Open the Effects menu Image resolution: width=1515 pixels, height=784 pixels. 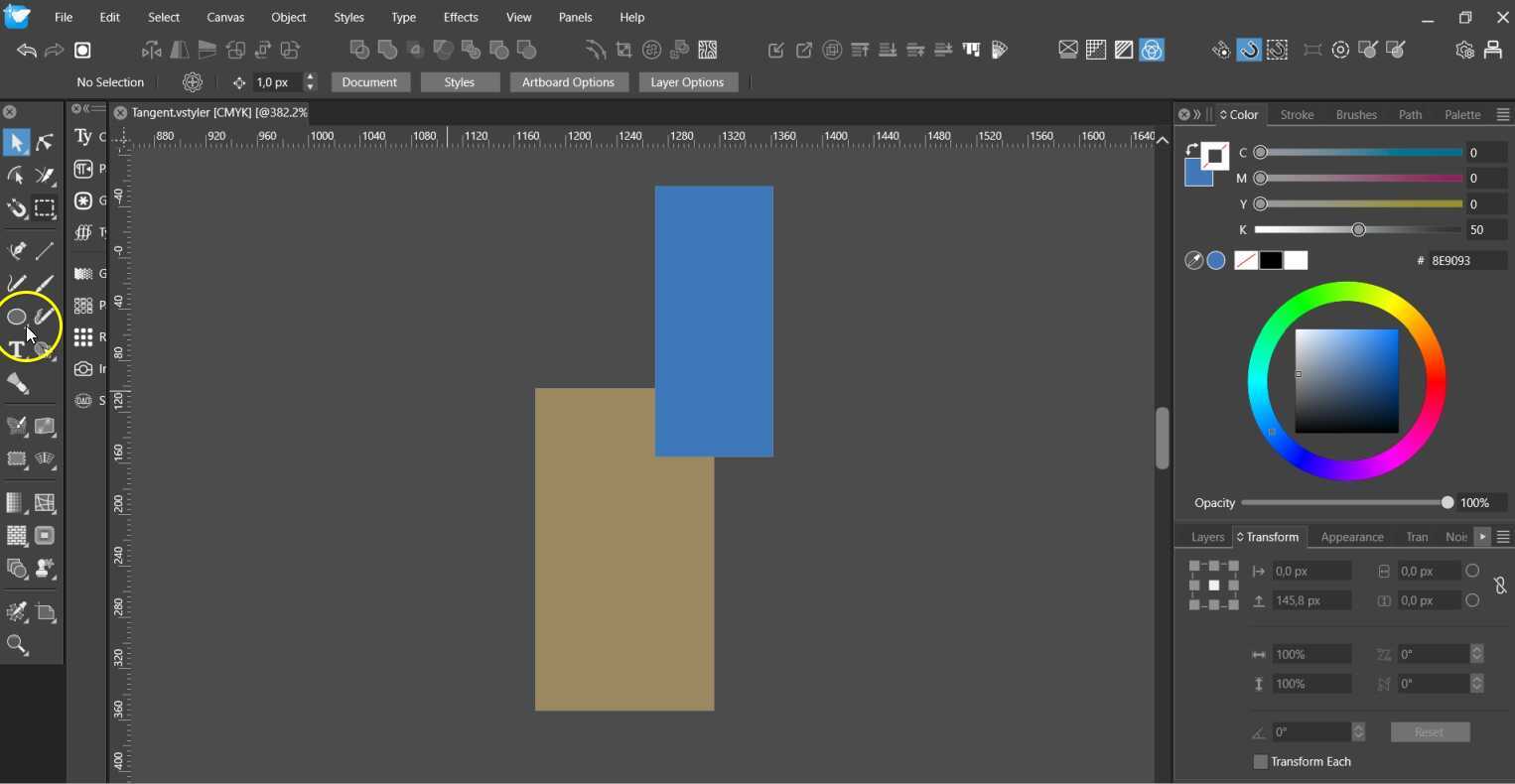coord(461,17)
